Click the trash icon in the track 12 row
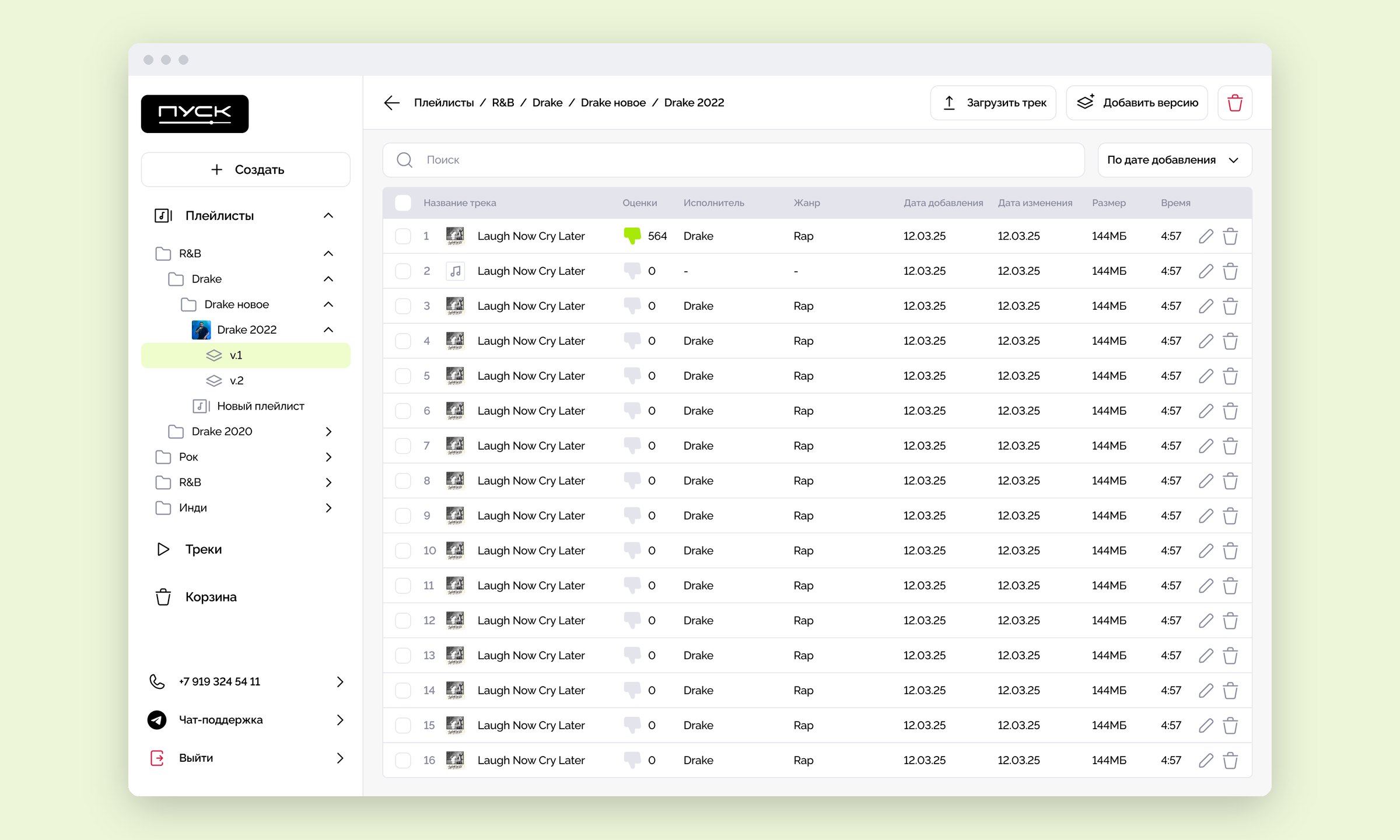Image resolution: width=1400 pixels, height=840 pixels. click(1230, 621)
